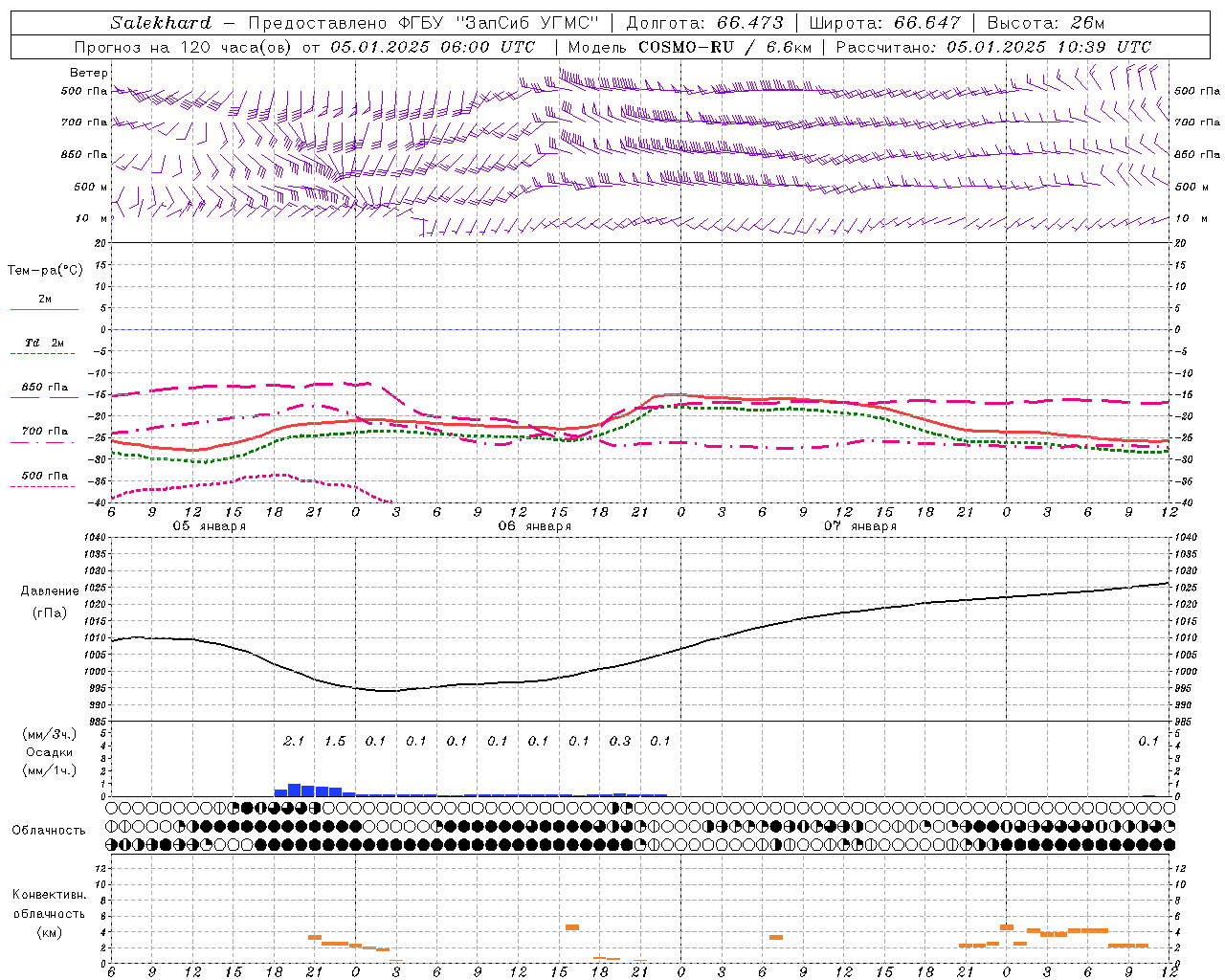Click the Широта: 66.647 latitude value

pyautogui.click(x=884, y=23)
